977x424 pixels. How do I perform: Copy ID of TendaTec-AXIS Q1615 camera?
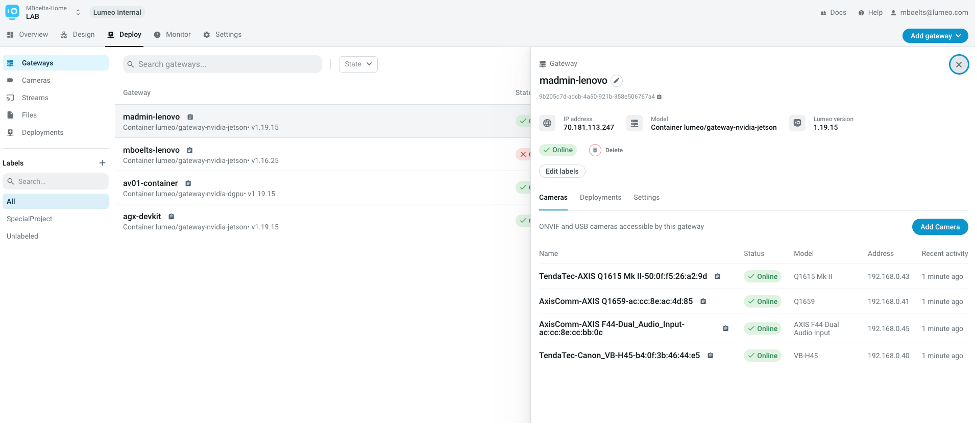pos(717,276)
